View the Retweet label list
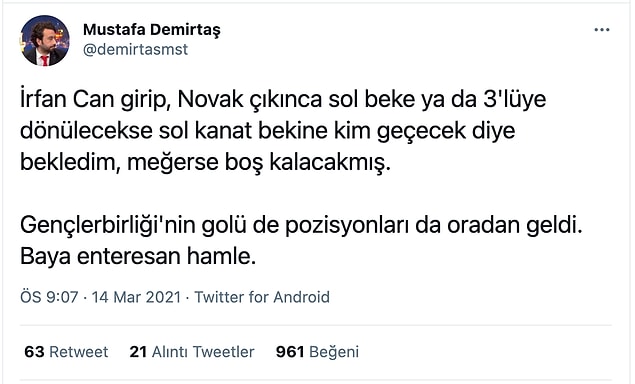Screen dimensions: 635x384 click(x=79, y=352)
